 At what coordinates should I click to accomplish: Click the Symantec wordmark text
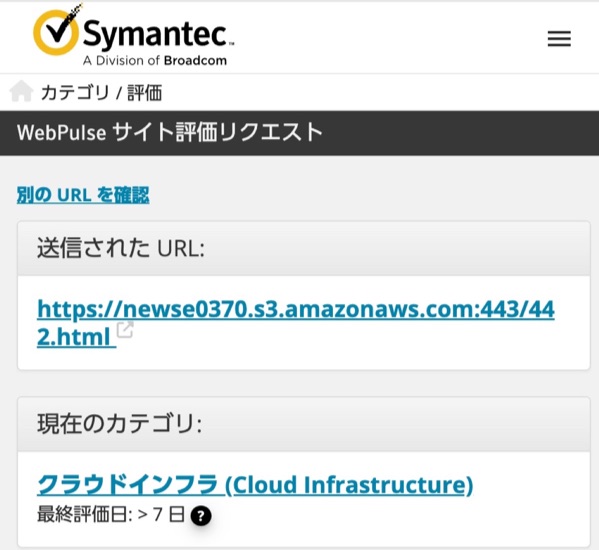click(157, 34)
